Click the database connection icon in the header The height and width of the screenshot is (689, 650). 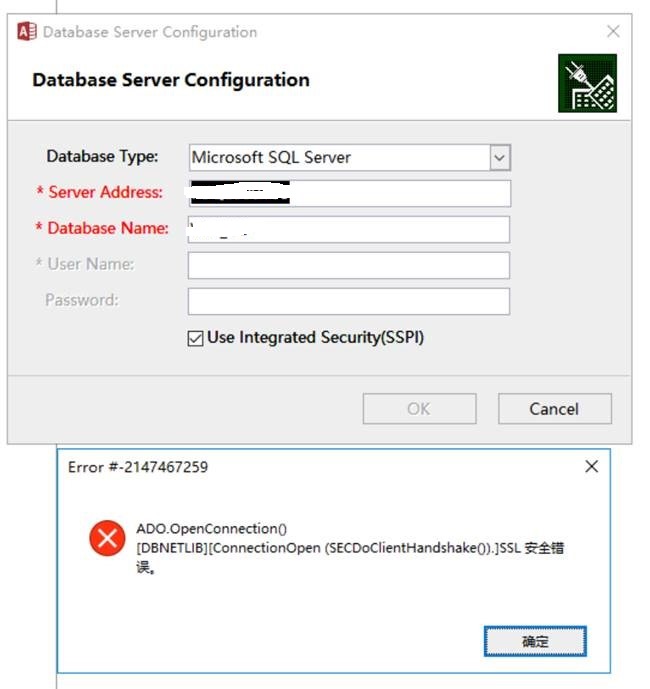[x=587, y=83]
